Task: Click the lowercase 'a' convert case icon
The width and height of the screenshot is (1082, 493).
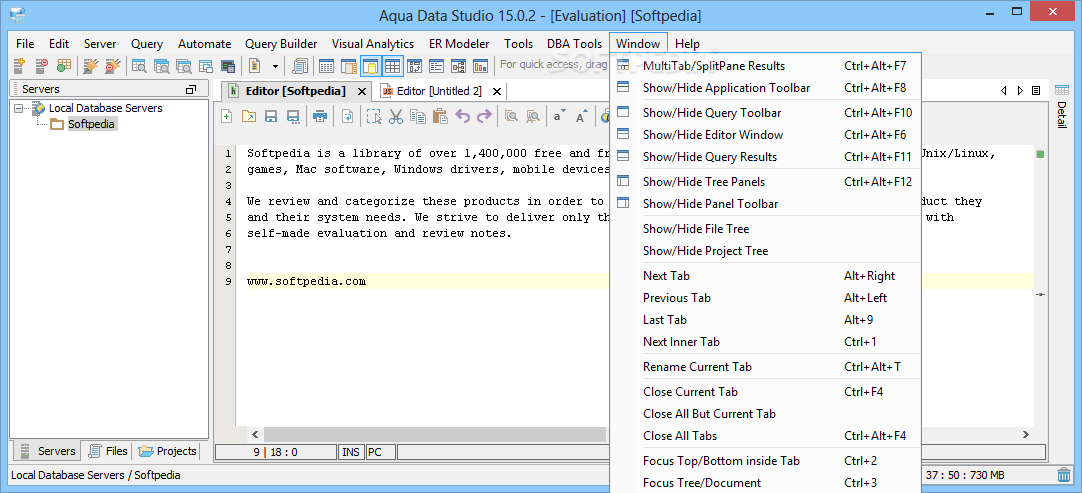Action: (x=559, y=116)
